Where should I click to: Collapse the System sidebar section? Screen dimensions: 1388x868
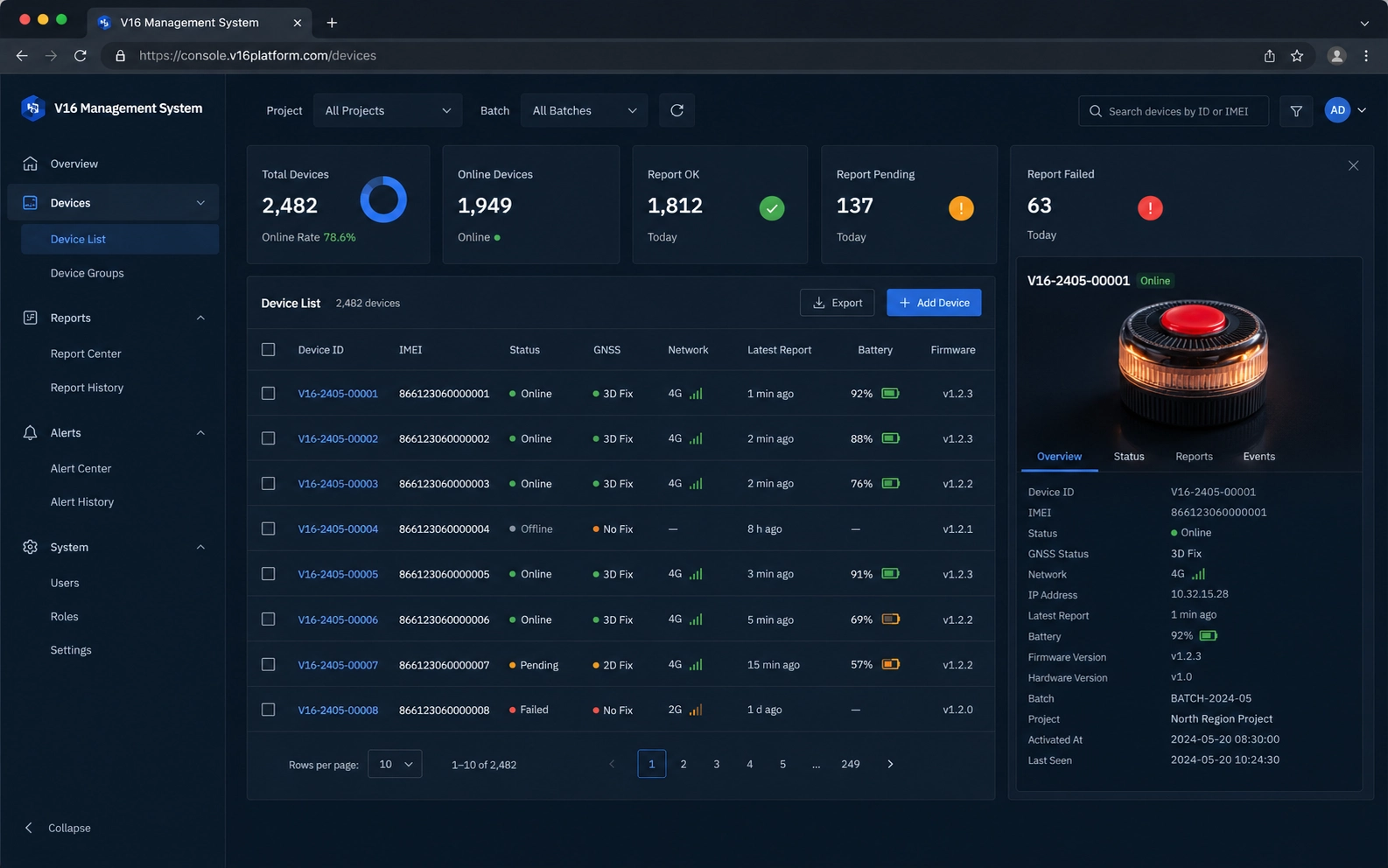click(200, 547)
